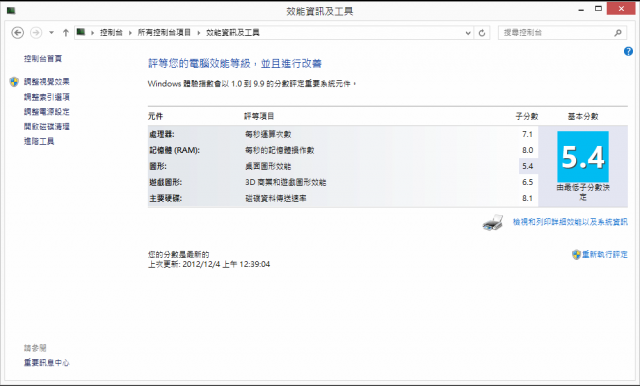640x386 pixels.
Task: Open 進階工具 link
Action: click(39, 141)
